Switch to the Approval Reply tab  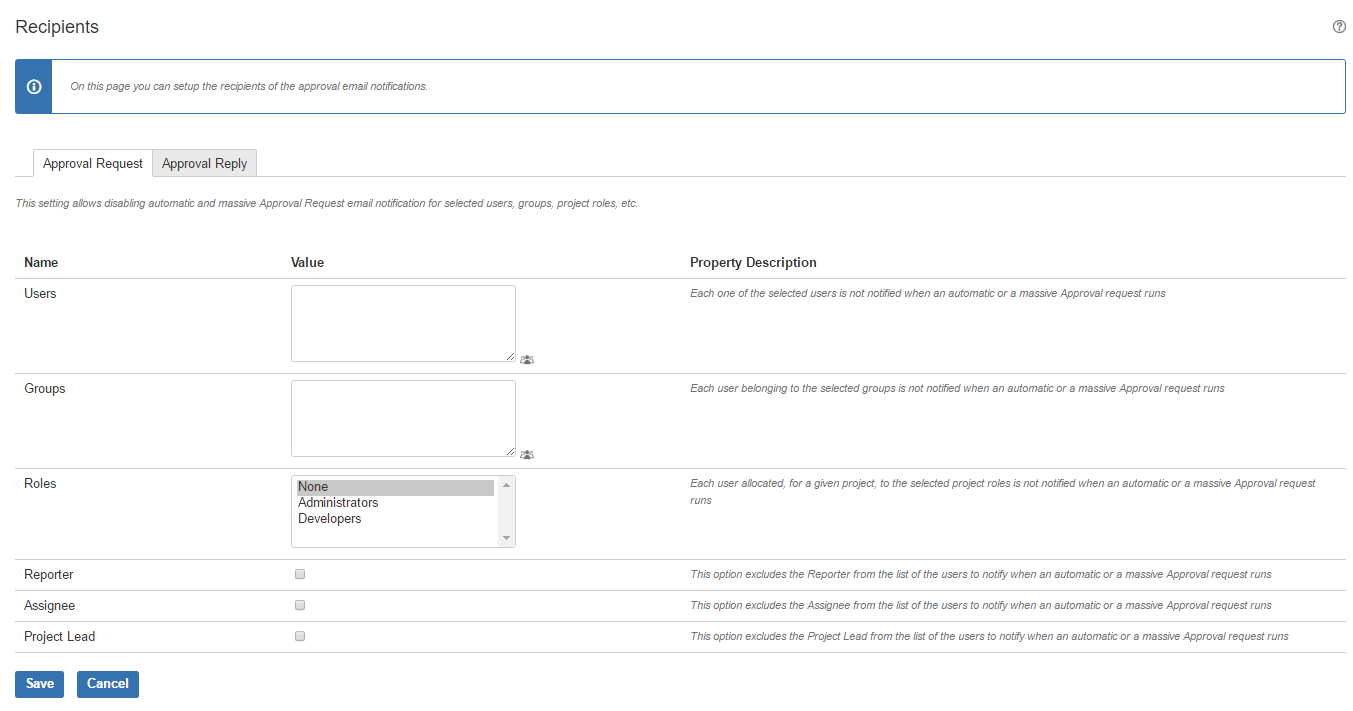pyautogui.click(x=204, y=163)
